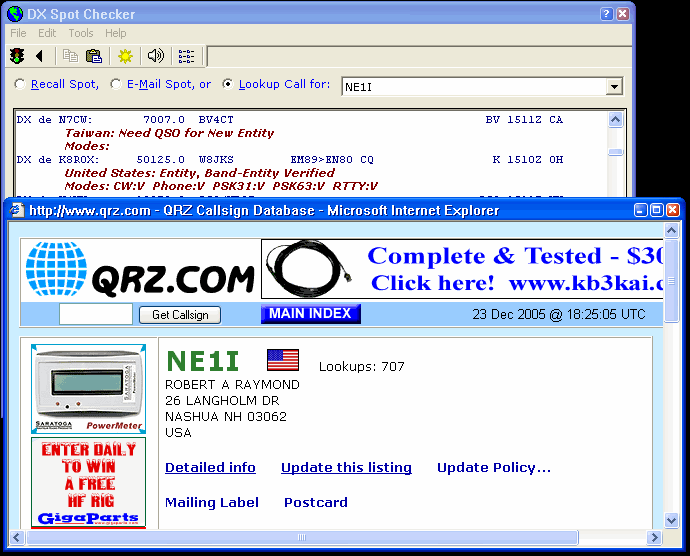Select the Recall Spot radio button

pyautogui.click(x=20, y=84)
